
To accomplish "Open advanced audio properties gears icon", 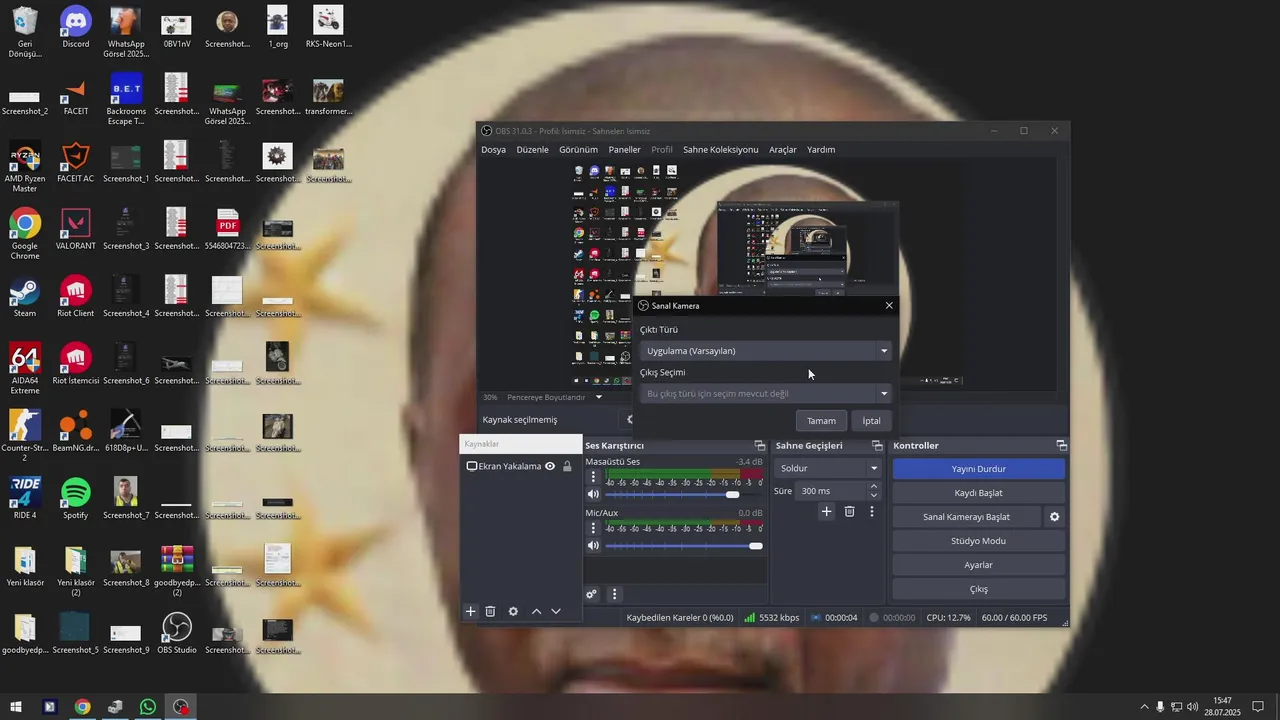I will [592, 594].
